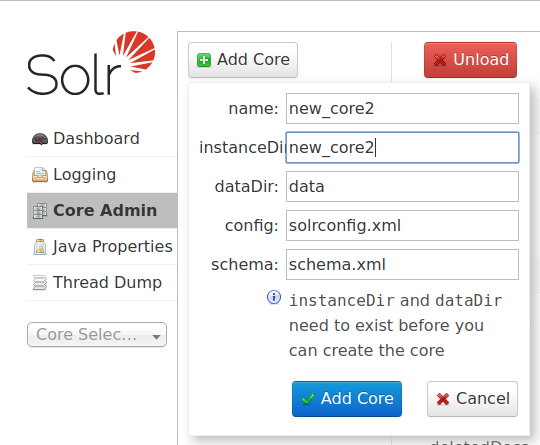Focus the name input field
Viewport: 540px width, 445px height.
[402, 108]
